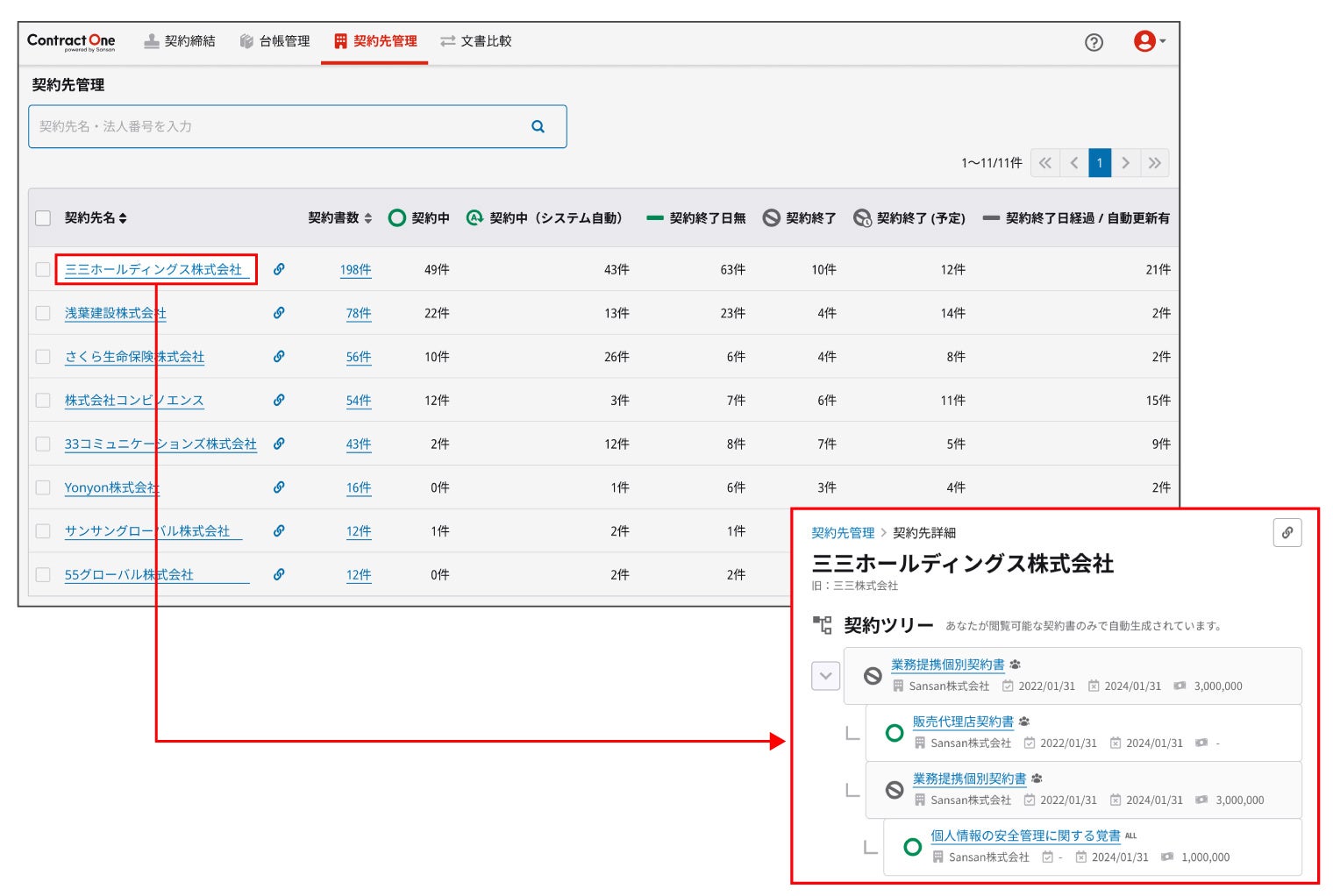Select checkbox for Yonyon株式会社 row

coord(43,487)
